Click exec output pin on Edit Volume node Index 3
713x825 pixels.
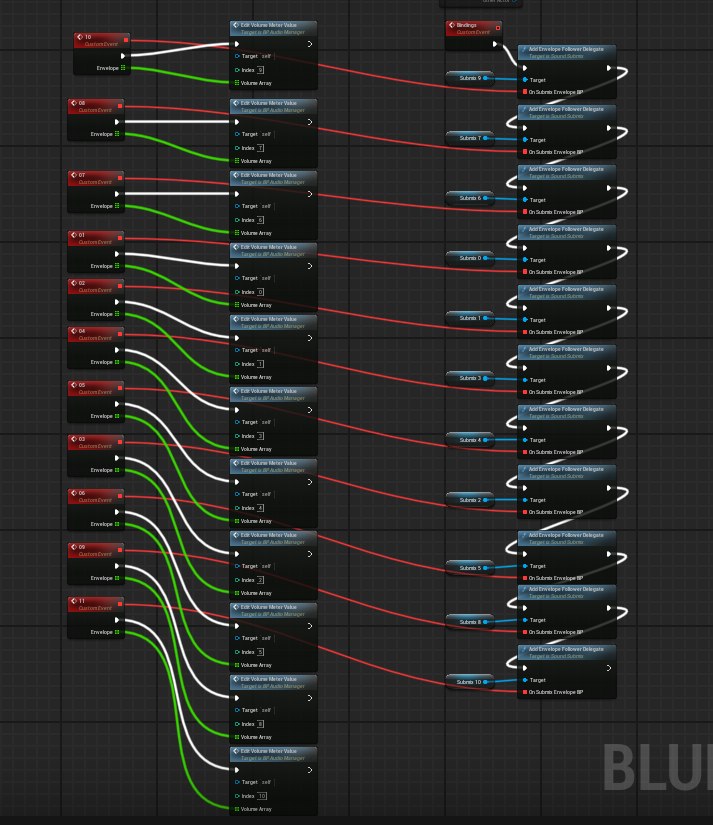point(310,410)
